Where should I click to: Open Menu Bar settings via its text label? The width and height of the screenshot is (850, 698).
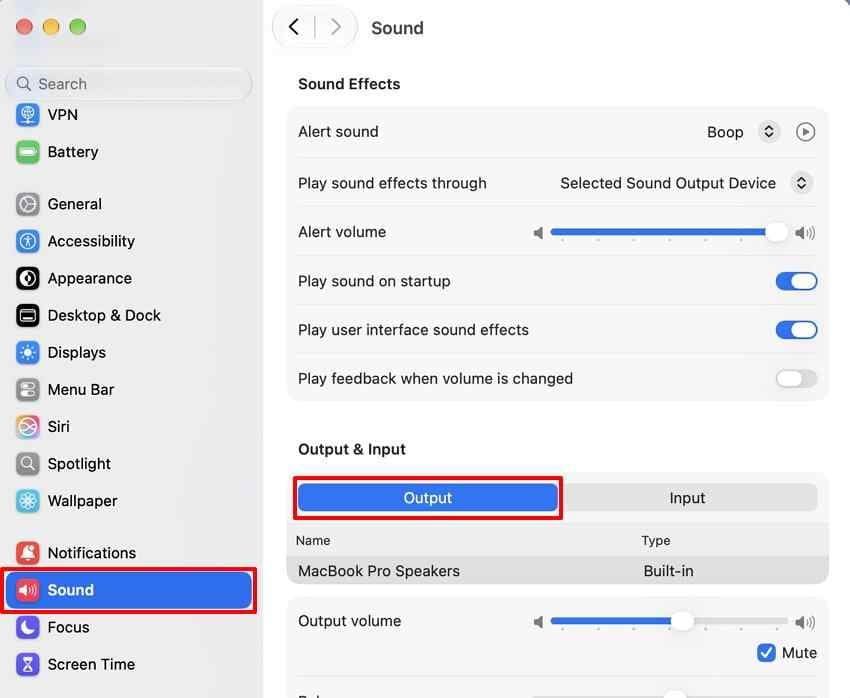[x=80, y=390]
